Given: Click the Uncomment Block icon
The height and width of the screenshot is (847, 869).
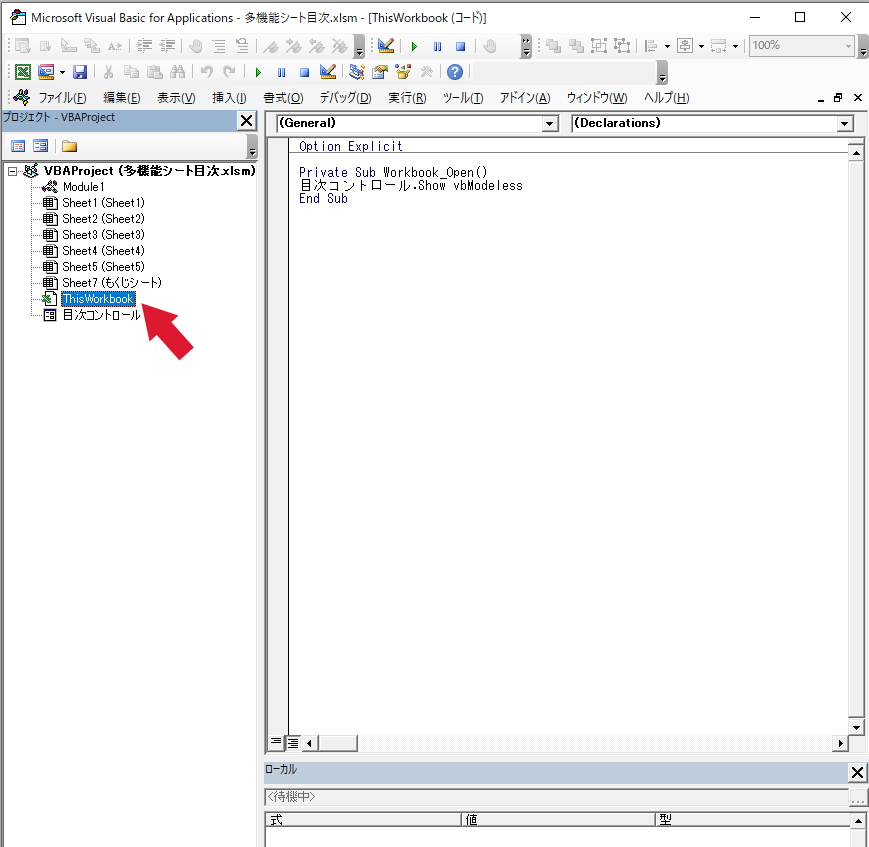Looking at the screenshot, I should coord(242,46).
